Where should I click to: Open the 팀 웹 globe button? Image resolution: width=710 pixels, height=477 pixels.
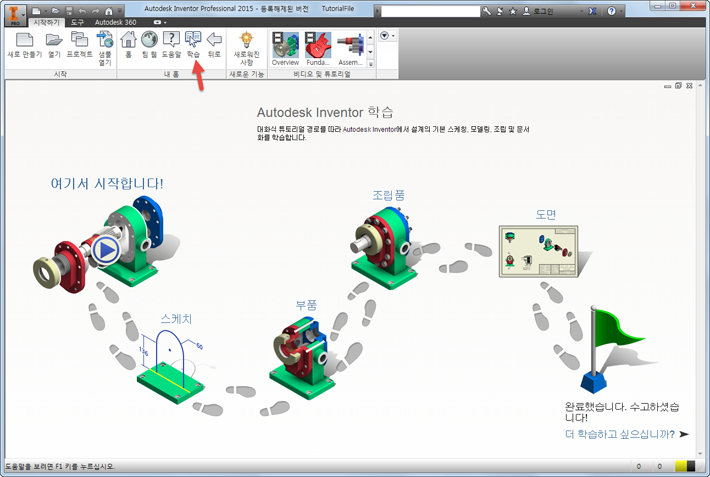tap(149, 45)
